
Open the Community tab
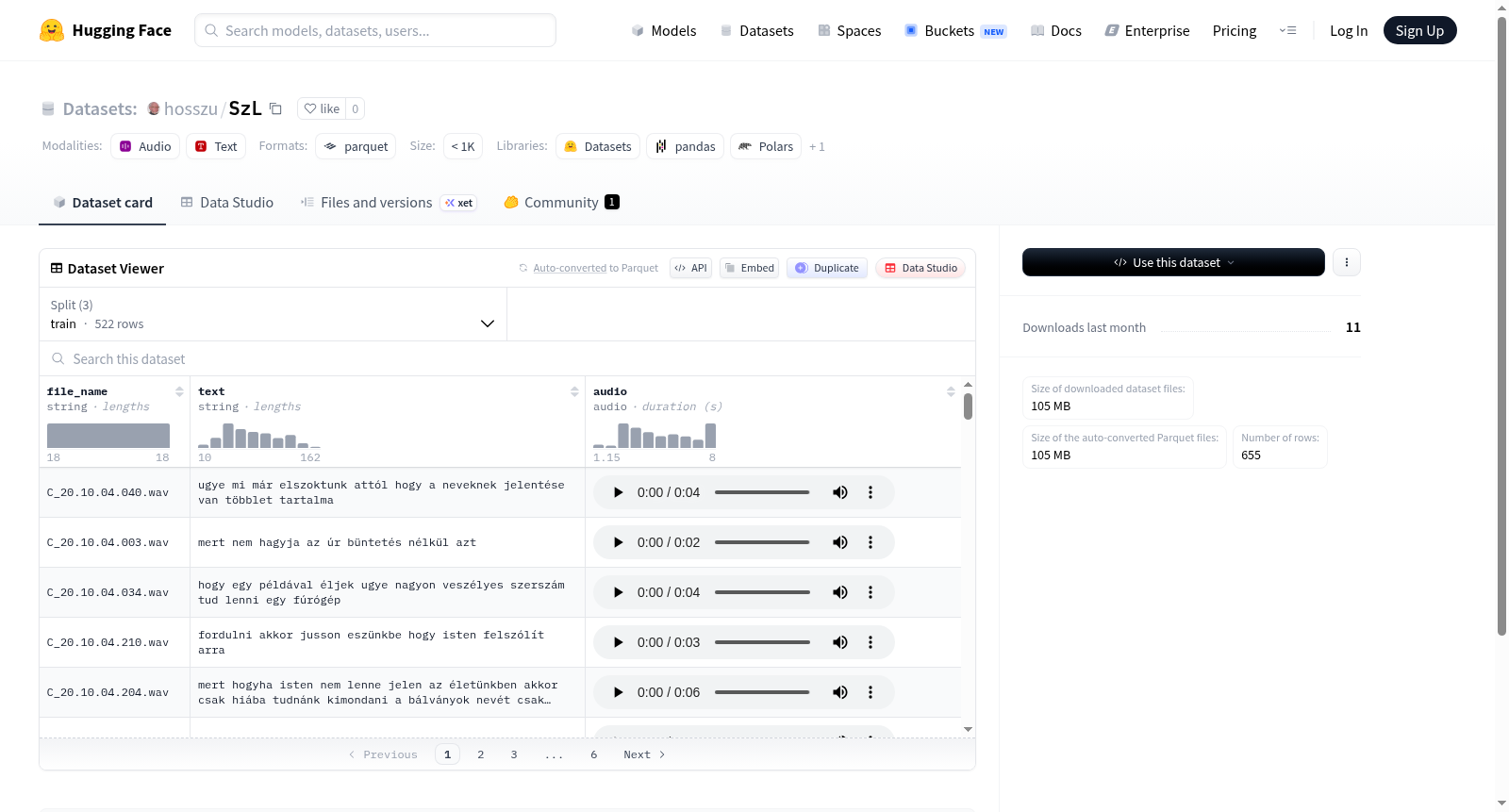point(561,203)
